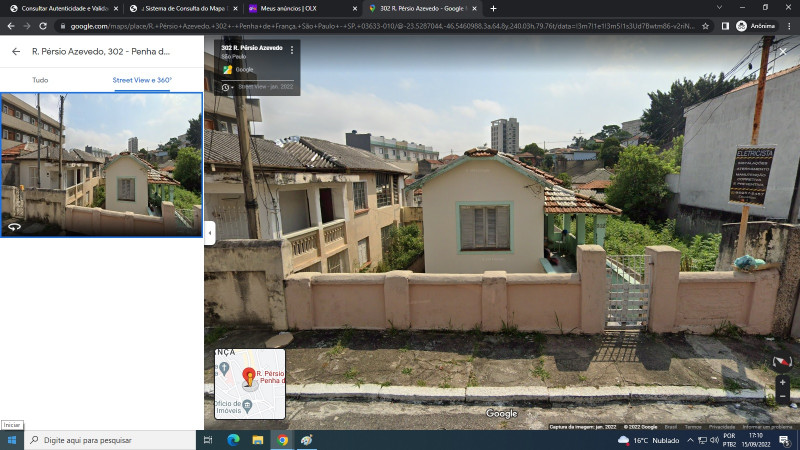Open the Privacidade link at the bottom
The height and width of the screenshot is (450, 800).
pos(722,427)
